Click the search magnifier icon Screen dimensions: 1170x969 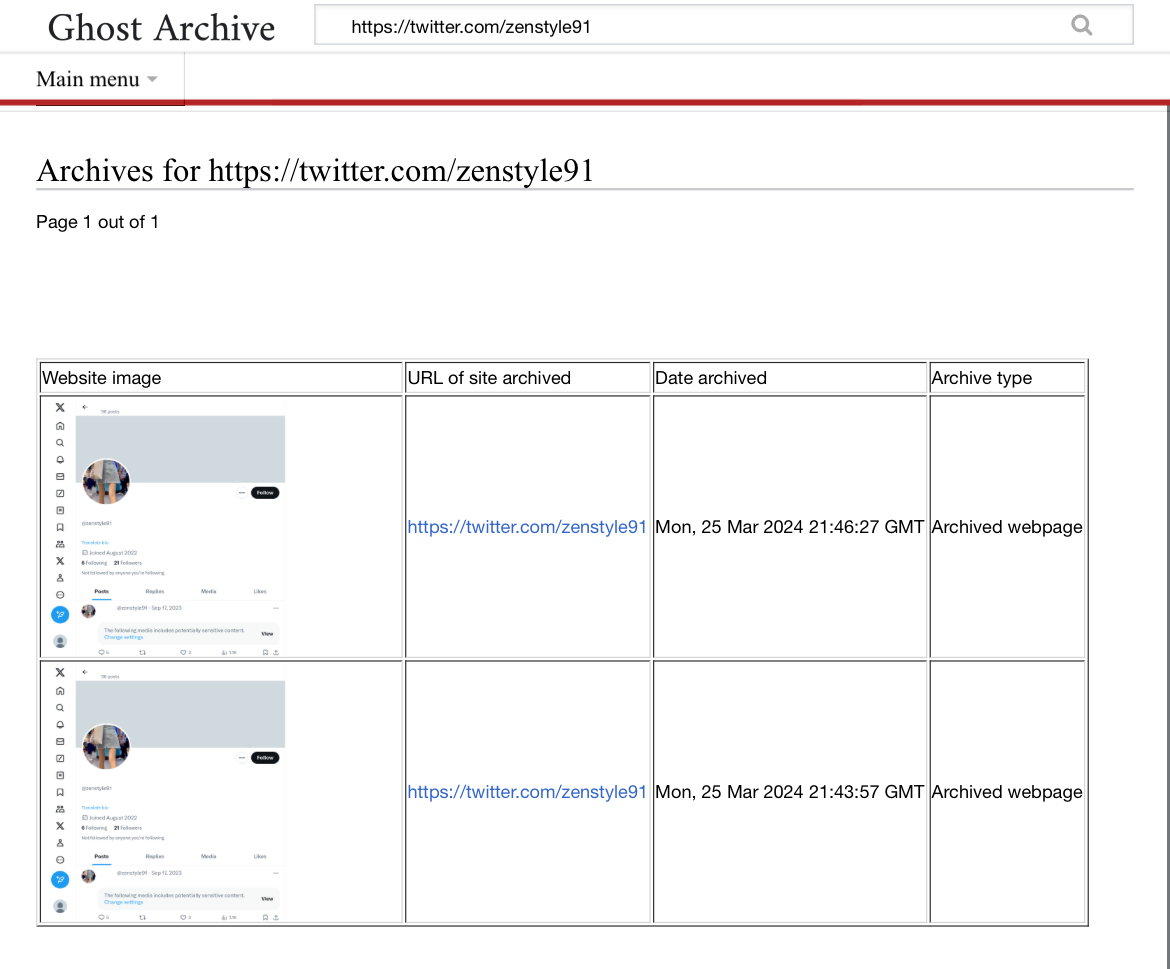(x=1081, y=26)
